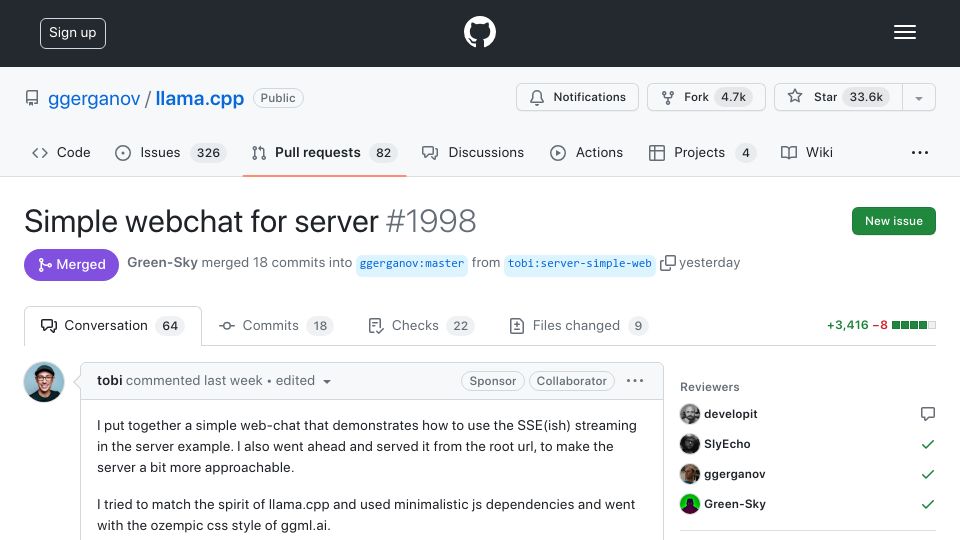
Task: Click ggerganov's approval checkmark
Action: (x=928, y=474)
